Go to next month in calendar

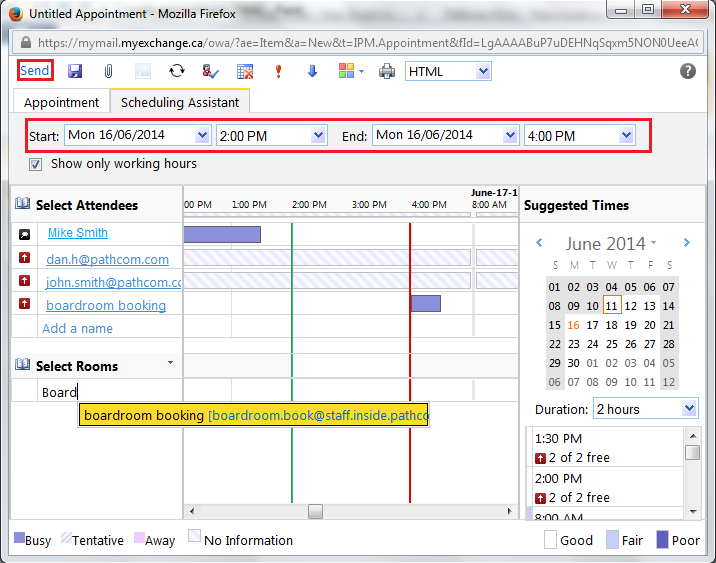click(687, 242)
